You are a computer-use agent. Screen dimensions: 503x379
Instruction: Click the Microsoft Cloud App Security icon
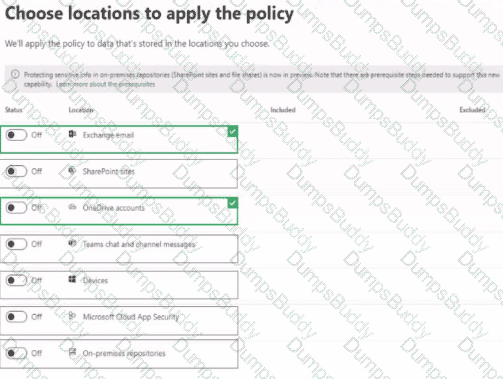point(72,316)
